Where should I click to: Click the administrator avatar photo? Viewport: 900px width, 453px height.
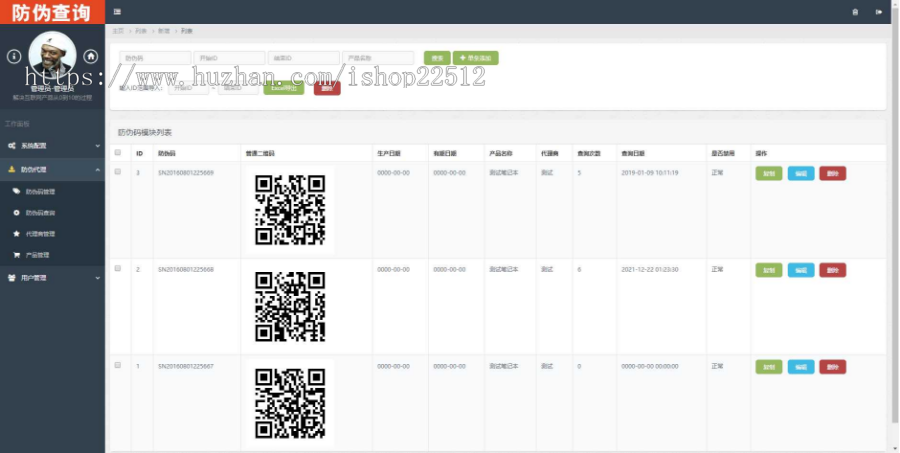click(52, 55)
